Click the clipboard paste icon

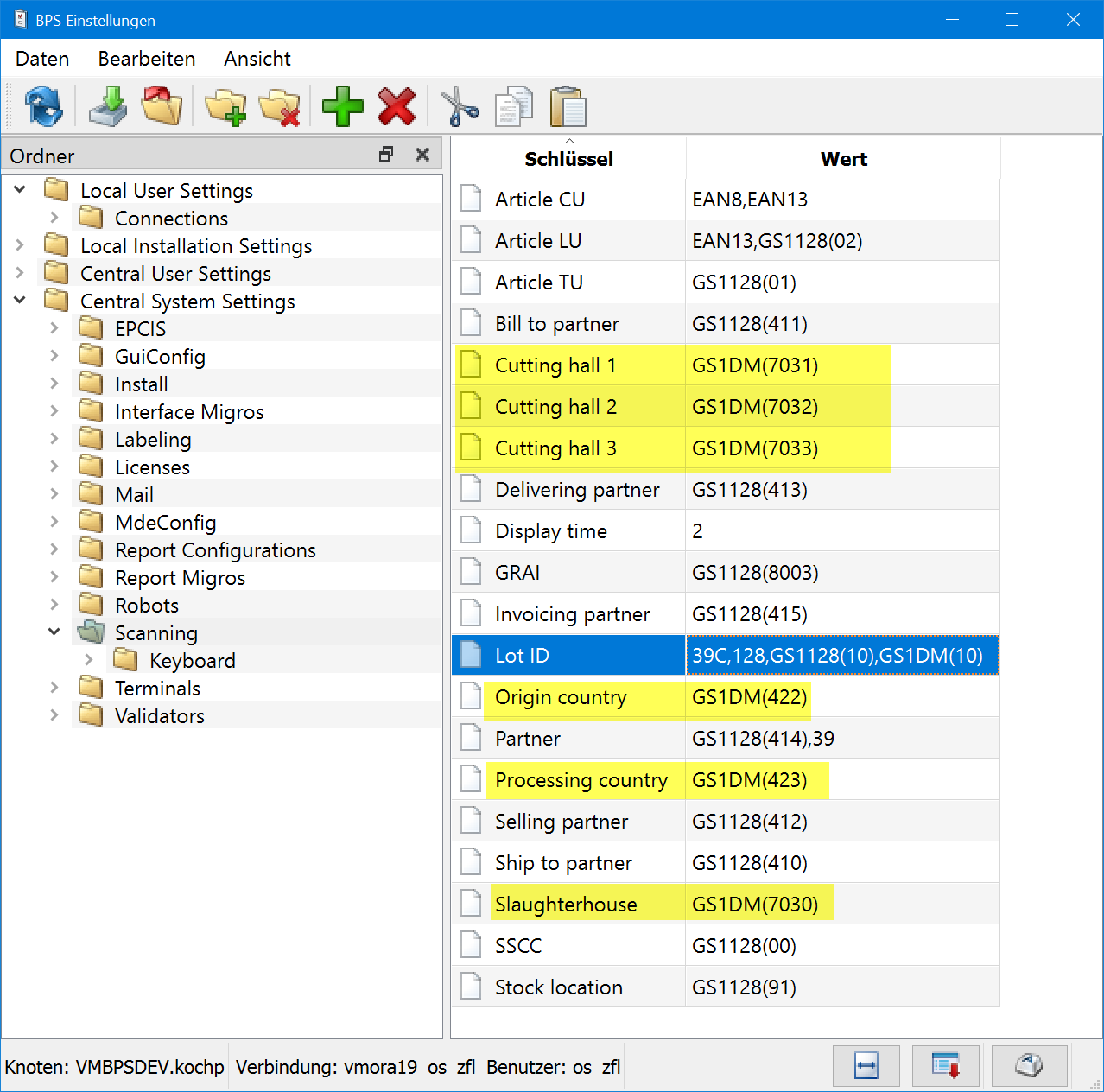point(568,107)
